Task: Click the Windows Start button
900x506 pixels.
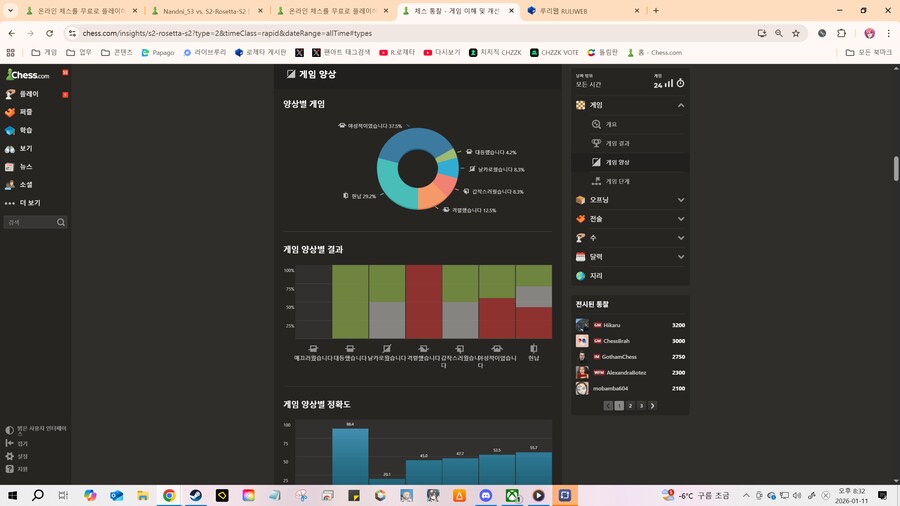Action: [x=11, y=495]
